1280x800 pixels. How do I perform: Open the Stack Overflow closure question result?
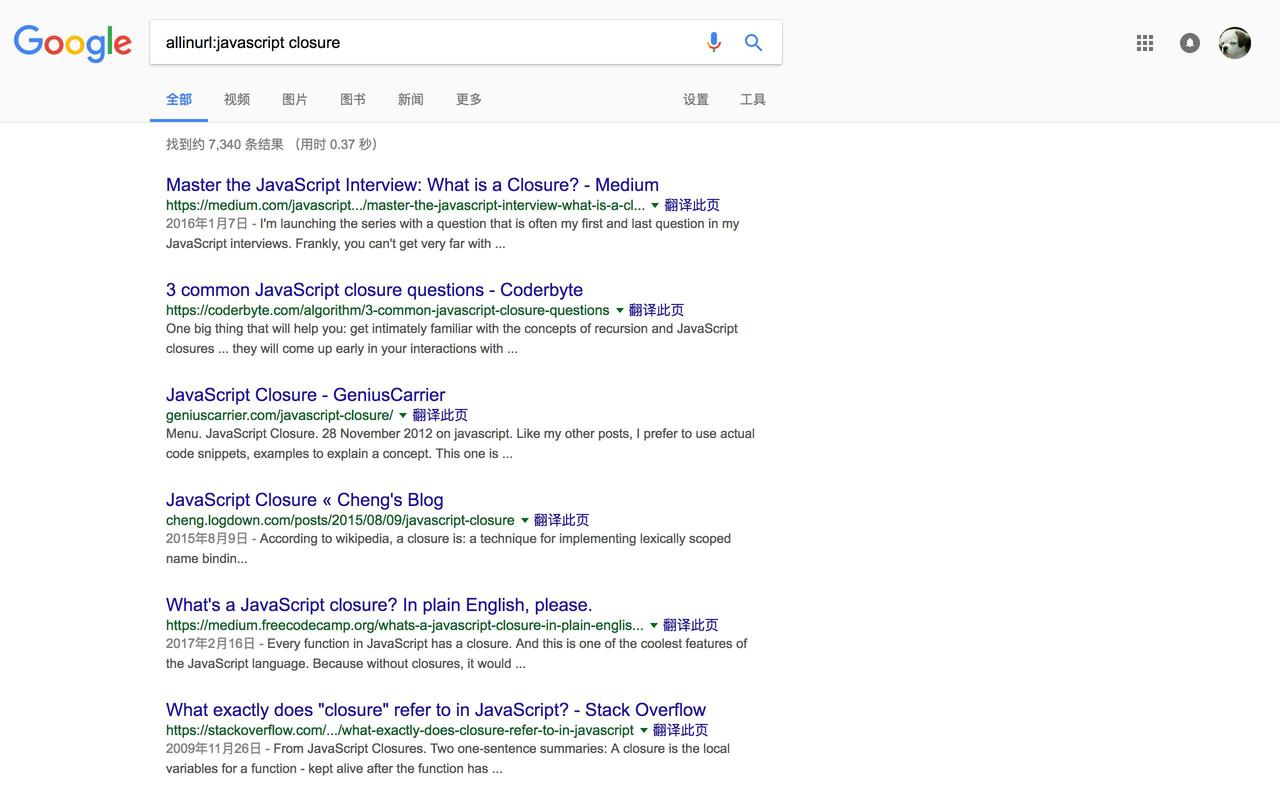click(x=436, y=710)
